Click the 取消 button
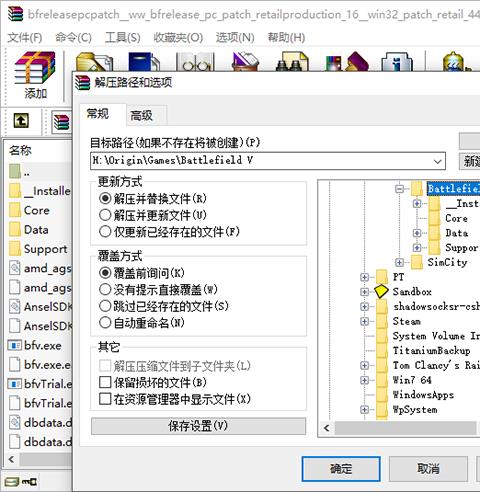The width and height of the screenshot is (480, 492). 428,469
